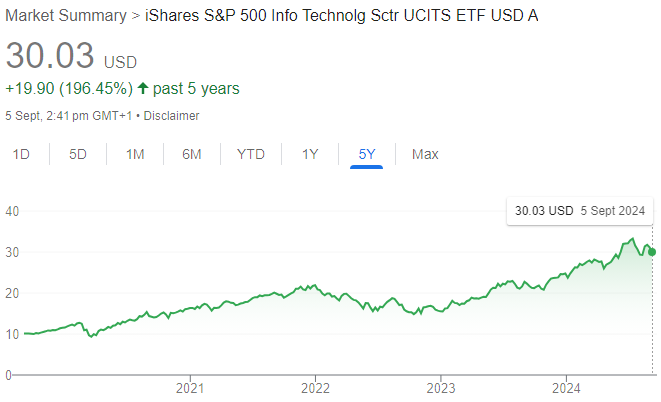The width and height of the screenshot is (661, 402).
Task: Click the green end-point dot on chart
Action: pos(651,251)
